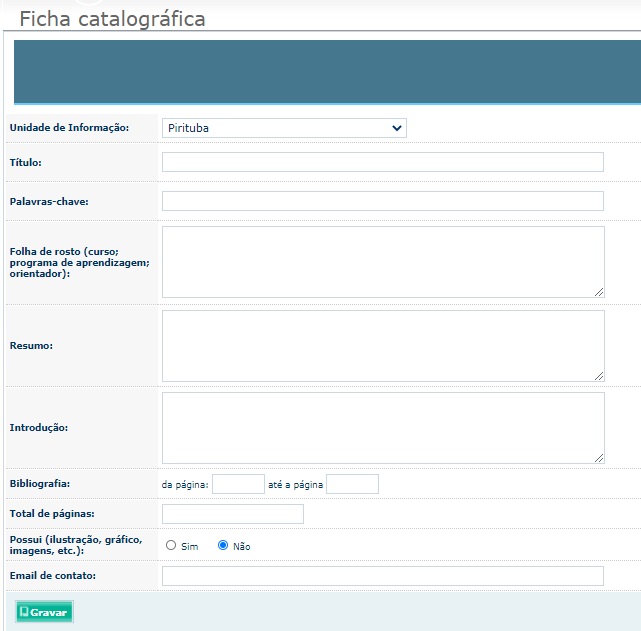Click the Email de contato field
This screenshot has height=631, width=641.
[383, 576]
